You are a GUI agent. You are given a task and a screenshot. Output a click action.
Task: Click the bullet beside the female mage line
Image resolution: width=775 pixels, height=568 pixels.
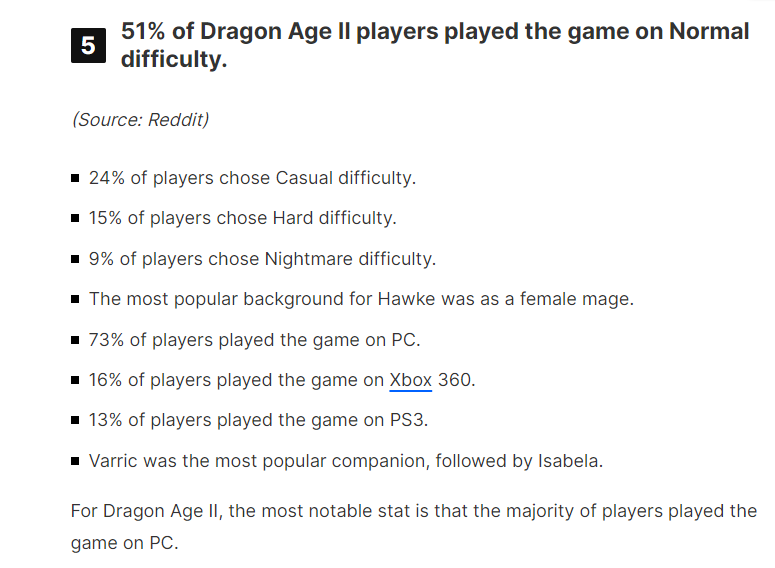(76, 299)
